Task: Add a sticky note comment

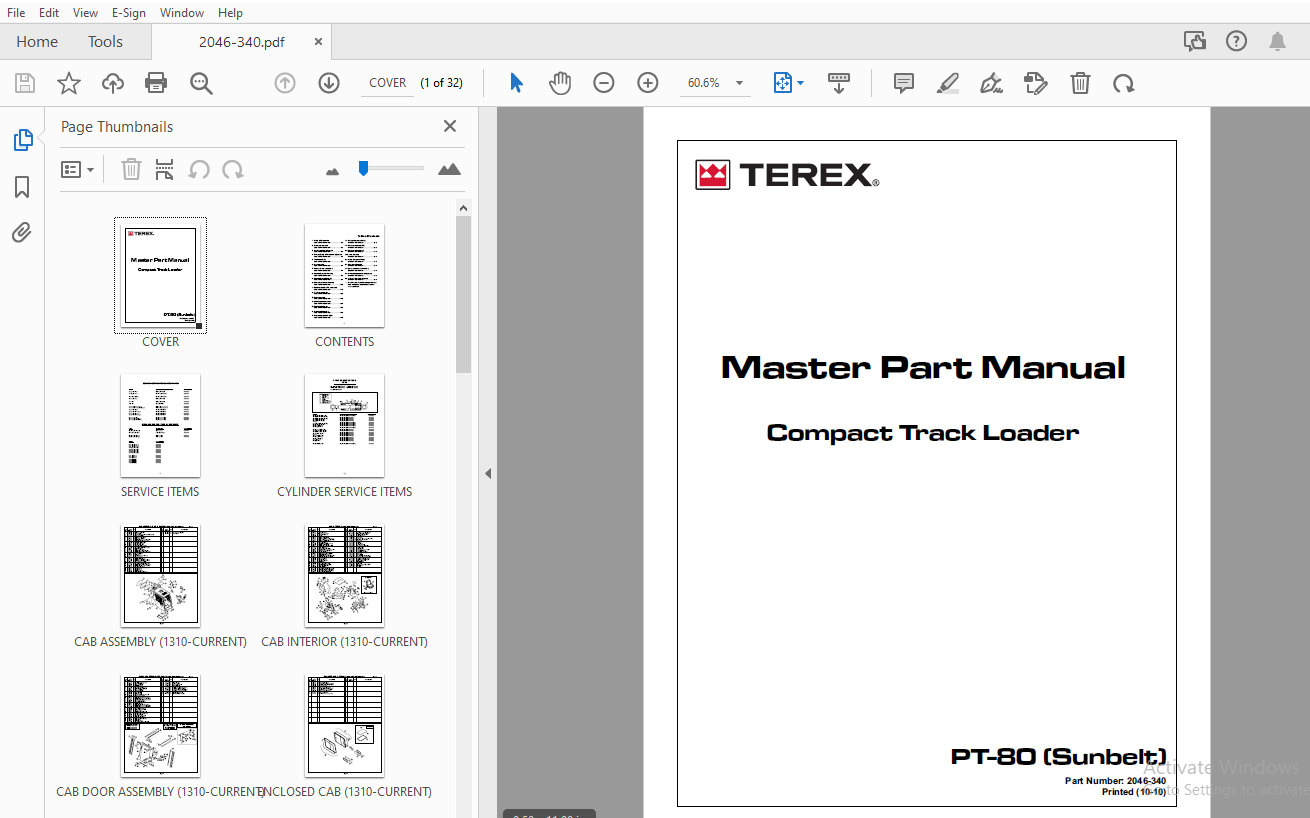Action: tap(904, 83)
